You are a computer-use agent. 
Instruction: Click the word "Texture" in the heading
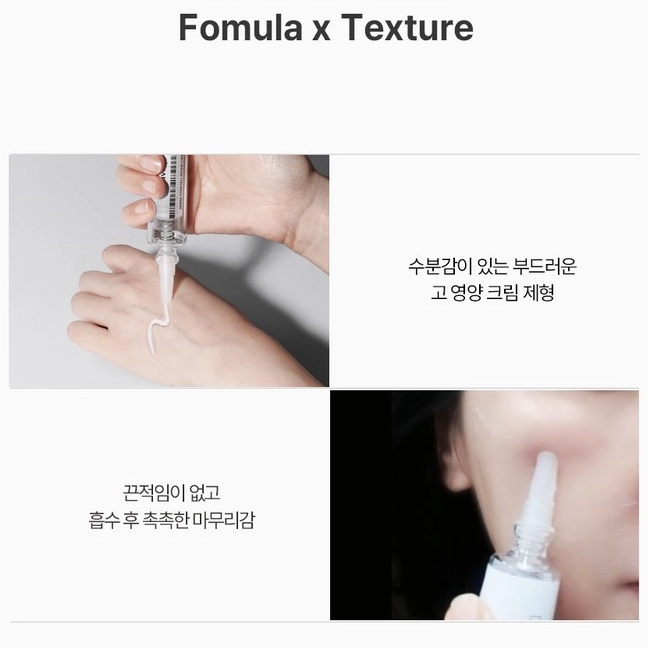(x=407, y=28)
